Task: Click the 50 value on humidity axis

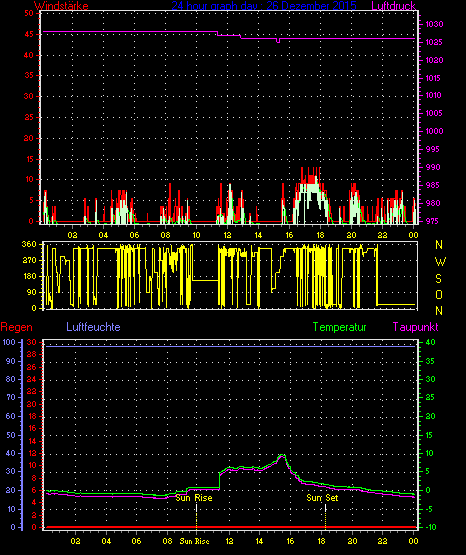Action: (x=11, y=435)
